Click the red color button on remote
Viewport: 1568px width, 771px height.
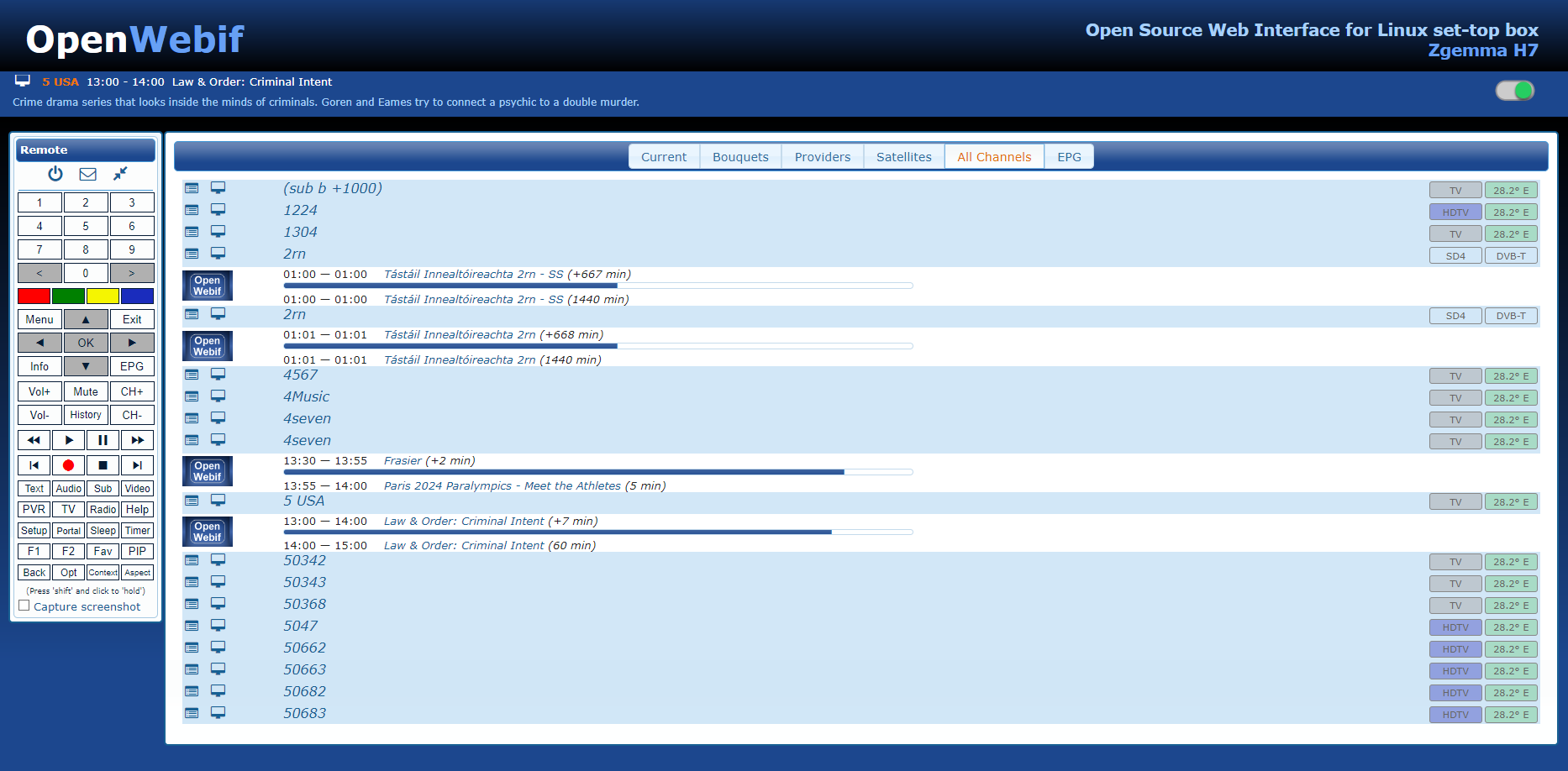(x=34, y=296)
